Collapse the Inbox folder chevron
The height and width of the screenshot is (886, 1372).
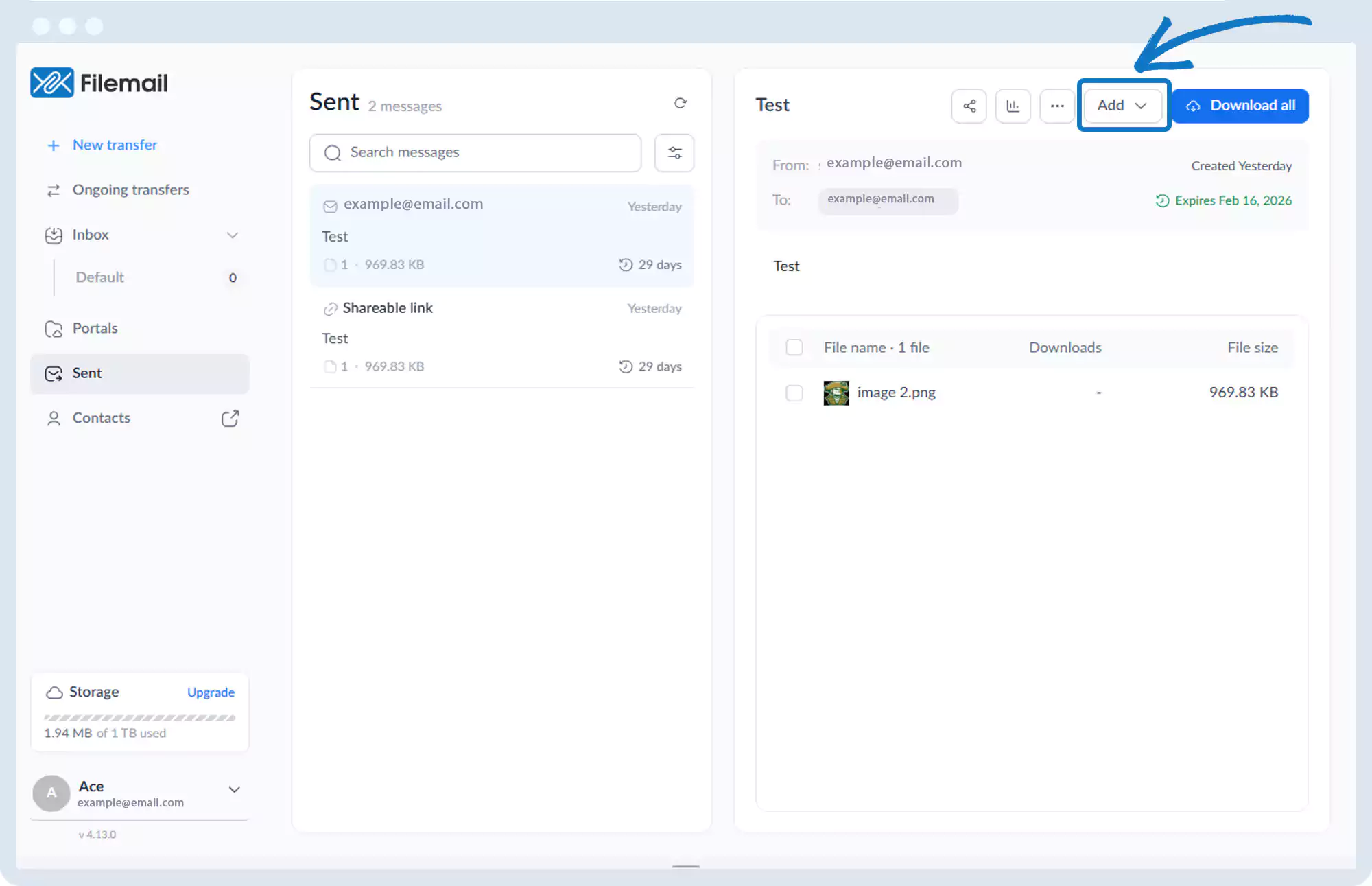click(233, 235)
